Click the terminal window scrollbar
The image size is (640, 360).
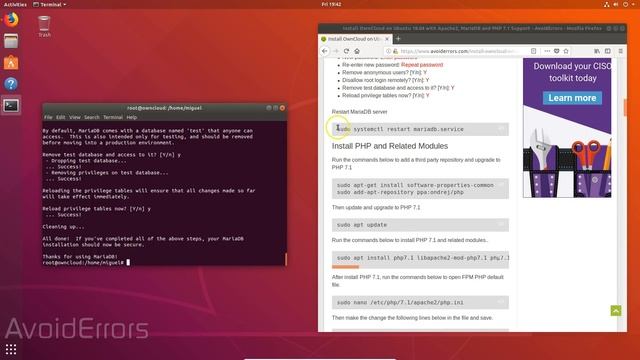(286, 259)
